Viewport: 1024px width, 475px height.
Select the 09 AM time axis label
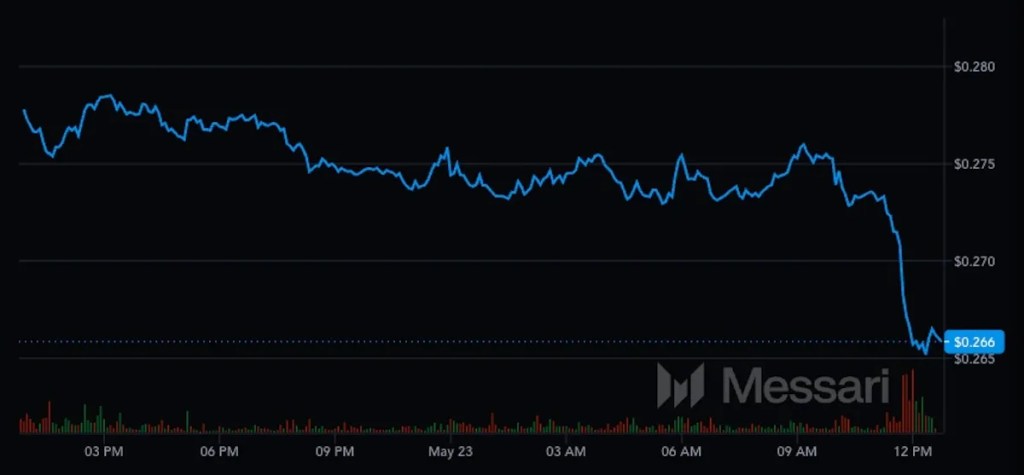click(x=797, y=452)
